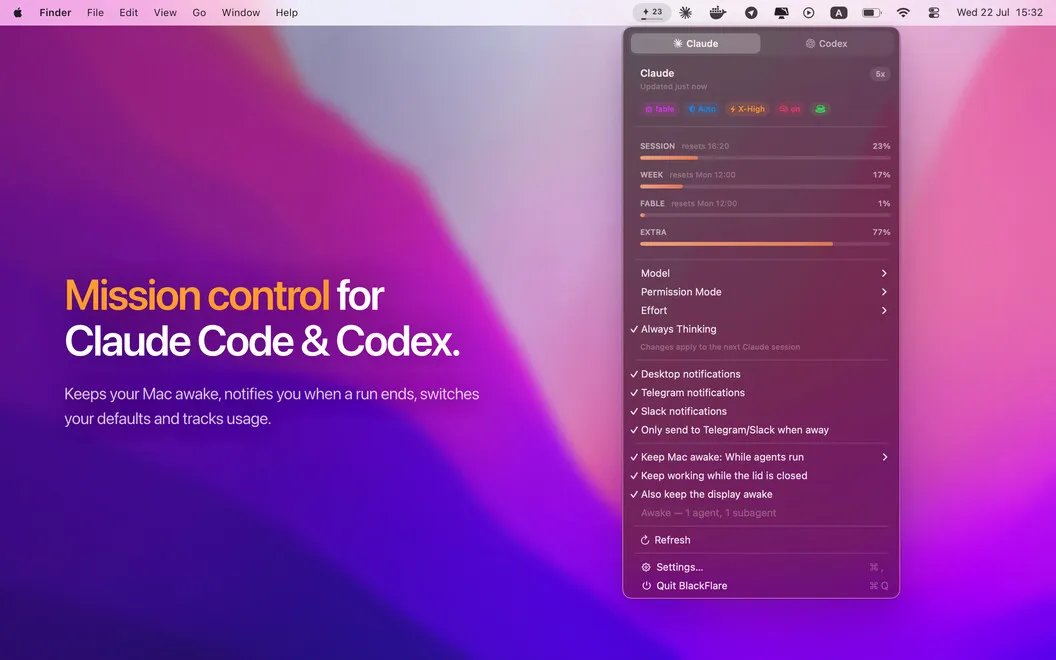Open Control Center from menu bar
This screenshot has width=1056, height=660.
[933, 13]
